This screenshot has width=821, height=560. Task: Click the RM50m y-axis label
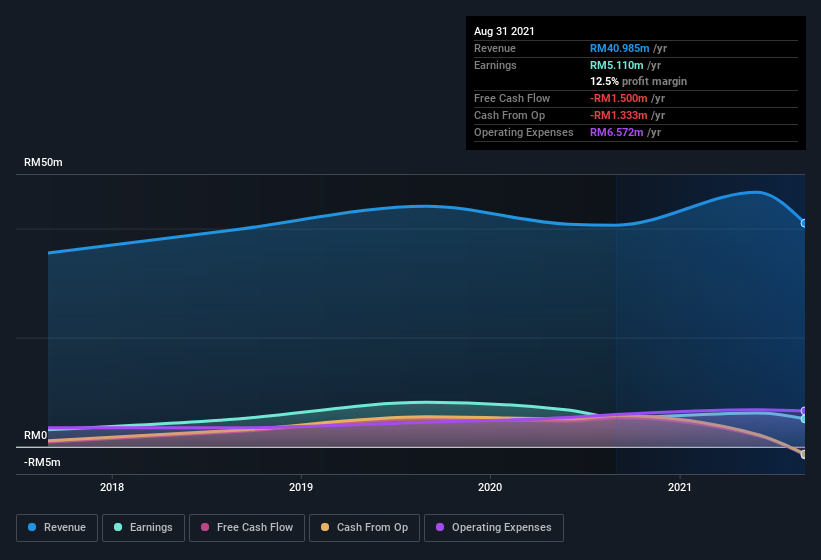[x=43, y=162]
